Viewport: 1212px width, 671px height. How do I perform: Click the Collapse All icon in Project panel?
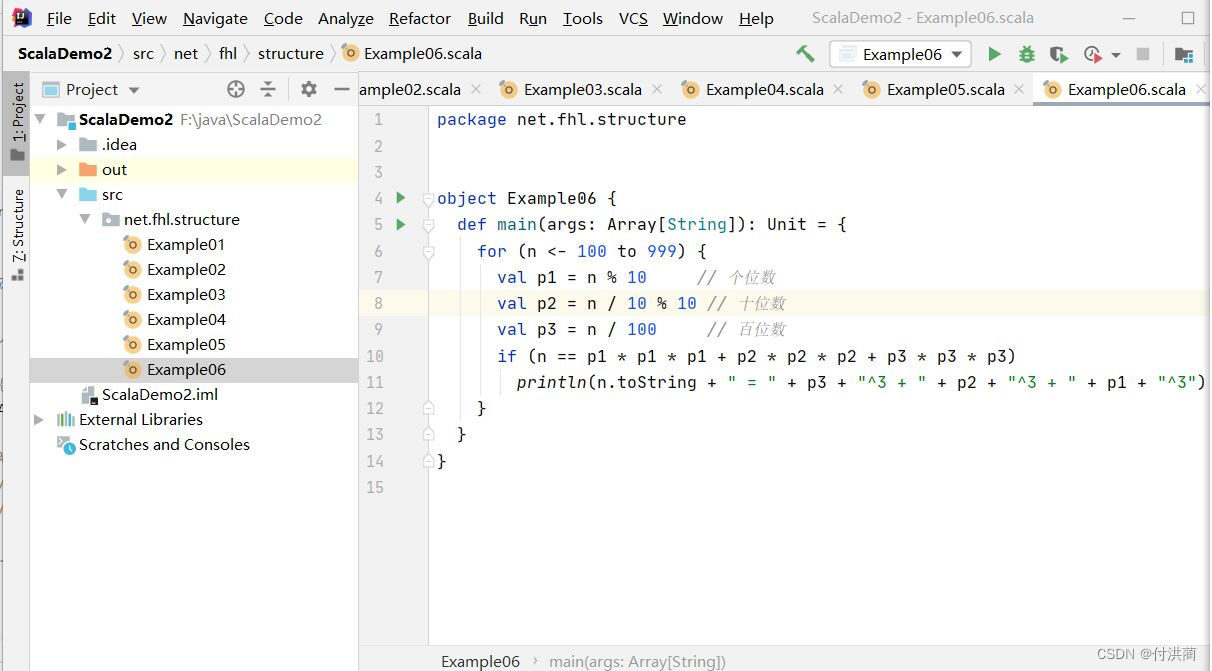point(268,89)
